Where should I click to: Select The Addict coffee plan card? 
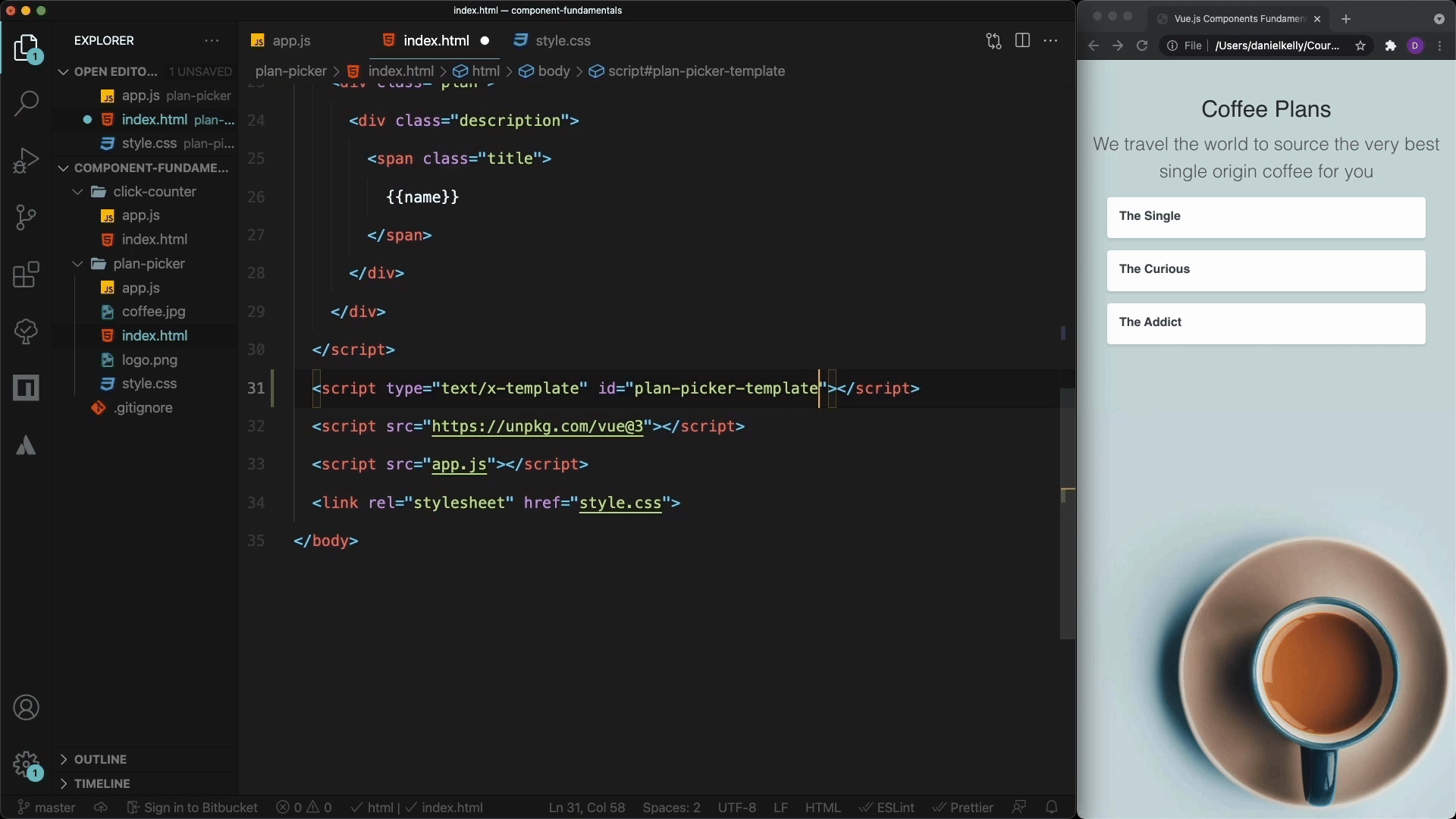pos(1266,324)
